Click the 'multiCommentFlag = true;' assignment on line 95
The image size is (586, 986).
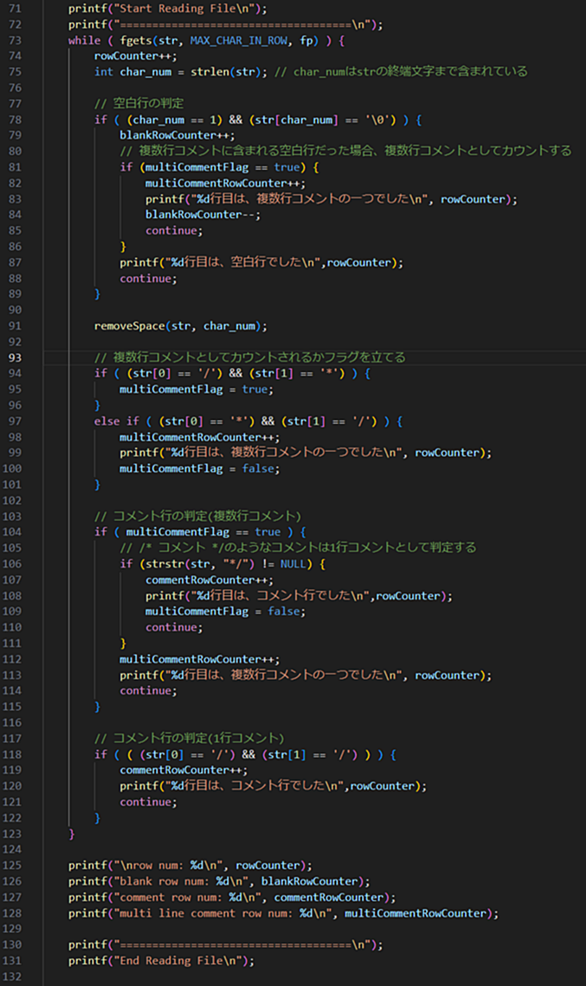[x=197, y=389]
